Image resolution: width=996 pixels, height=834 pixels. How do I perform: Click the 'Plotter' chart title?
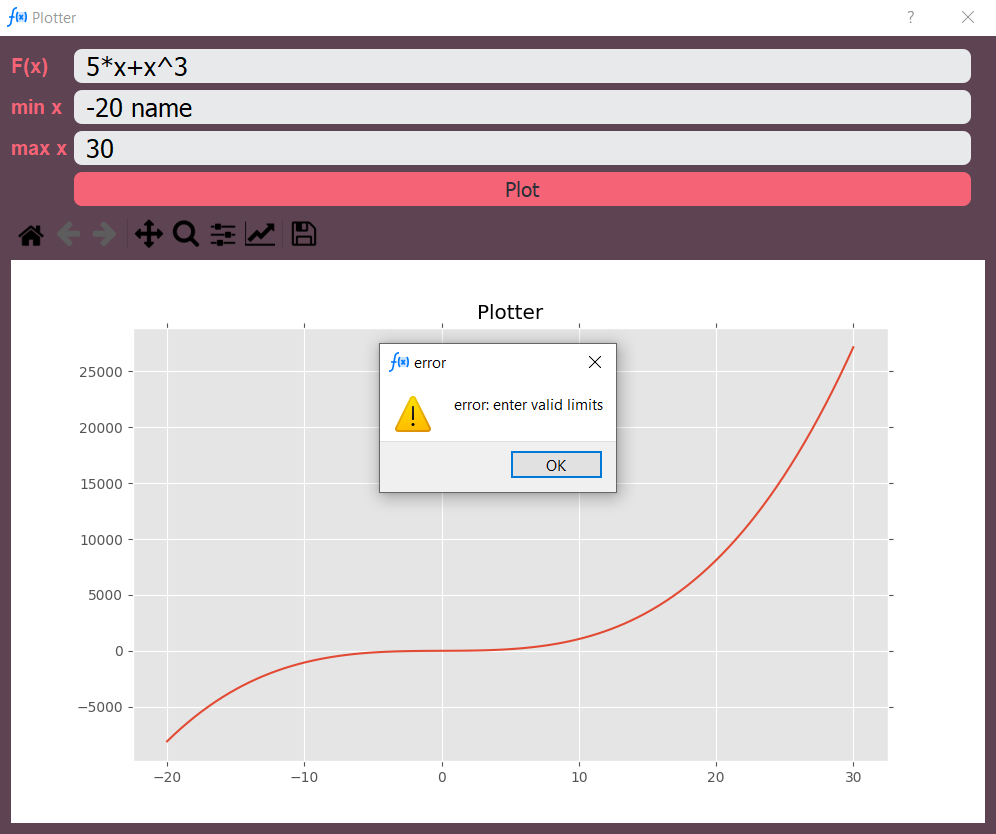tap(510, 312)
